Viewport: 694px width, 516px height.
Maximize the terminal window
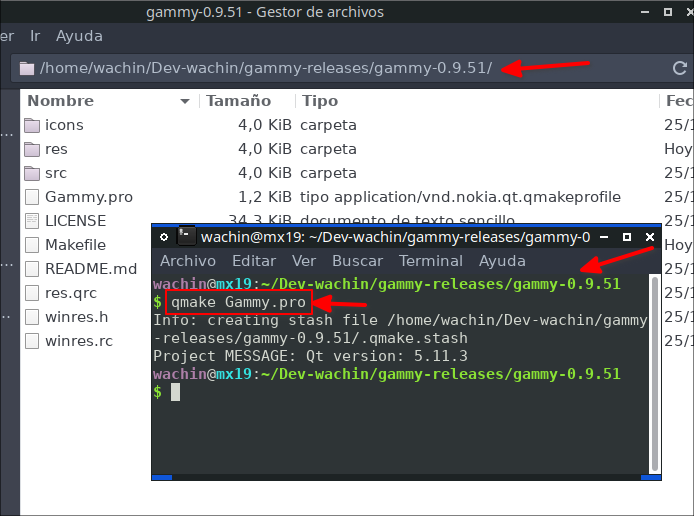(627, 237)
